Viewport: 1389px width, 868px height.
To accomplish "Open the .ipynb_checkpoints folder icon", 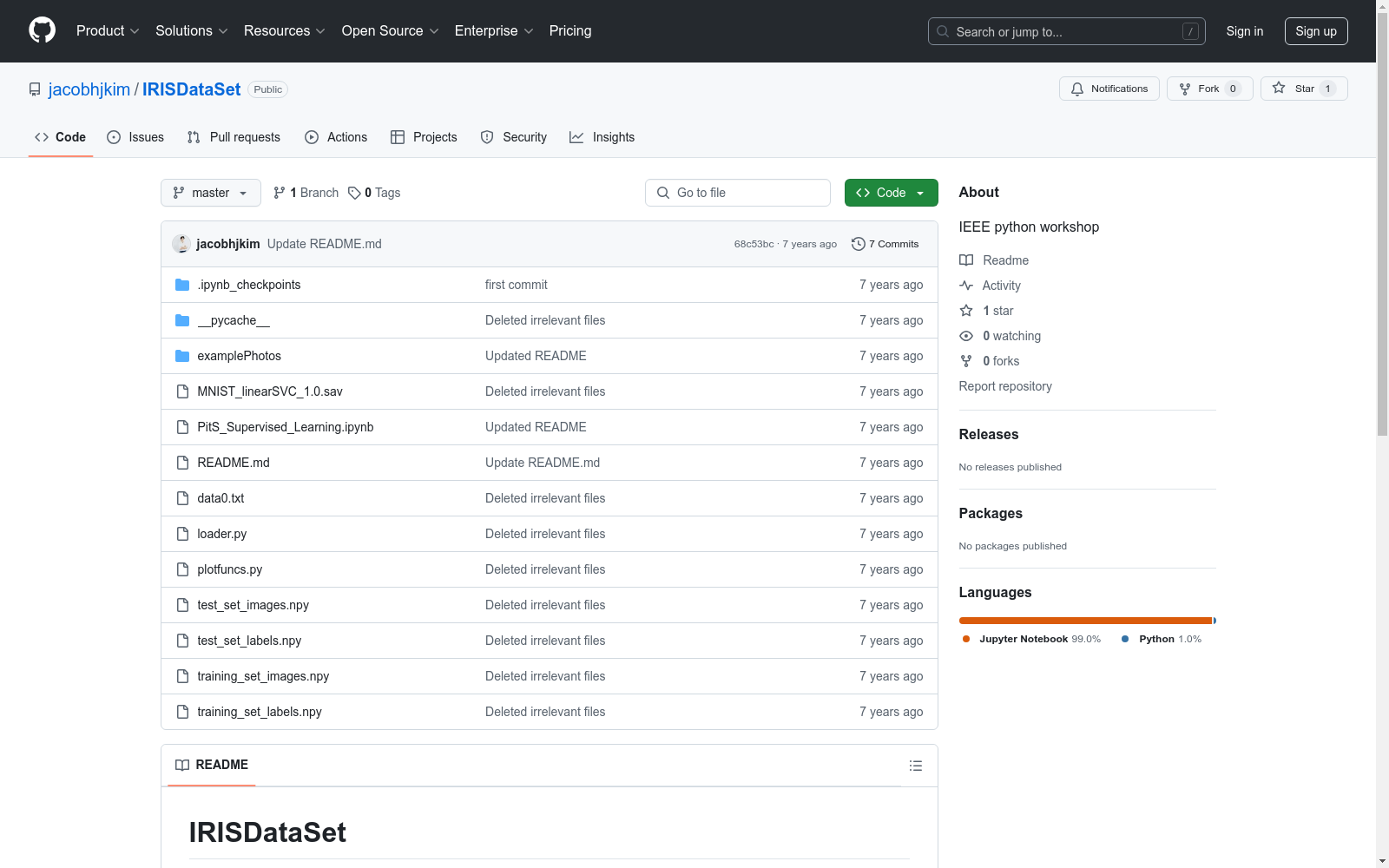I will point(182,285).
